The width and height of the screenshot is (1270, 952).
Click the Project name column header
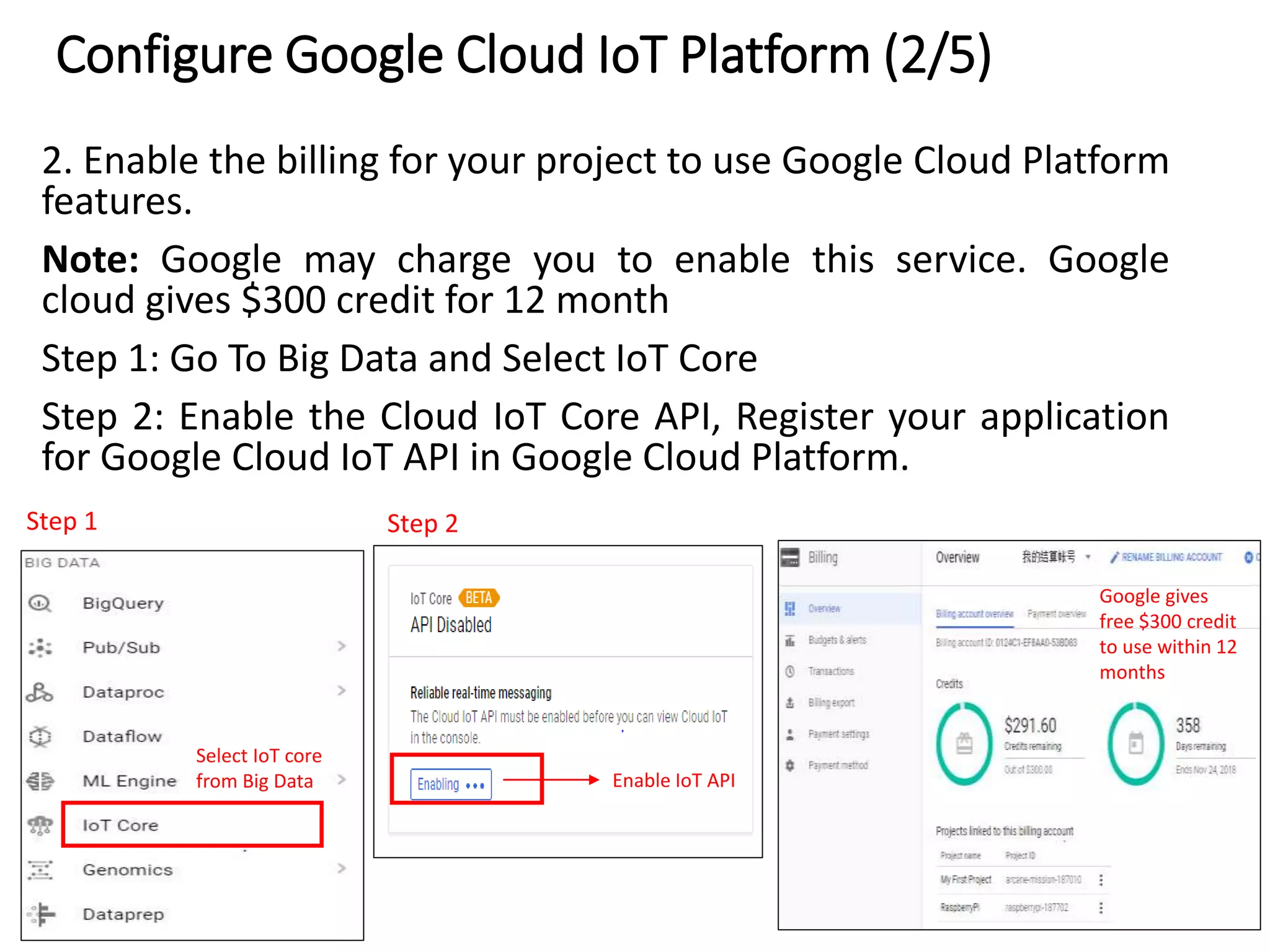click(x=961, y=856)
